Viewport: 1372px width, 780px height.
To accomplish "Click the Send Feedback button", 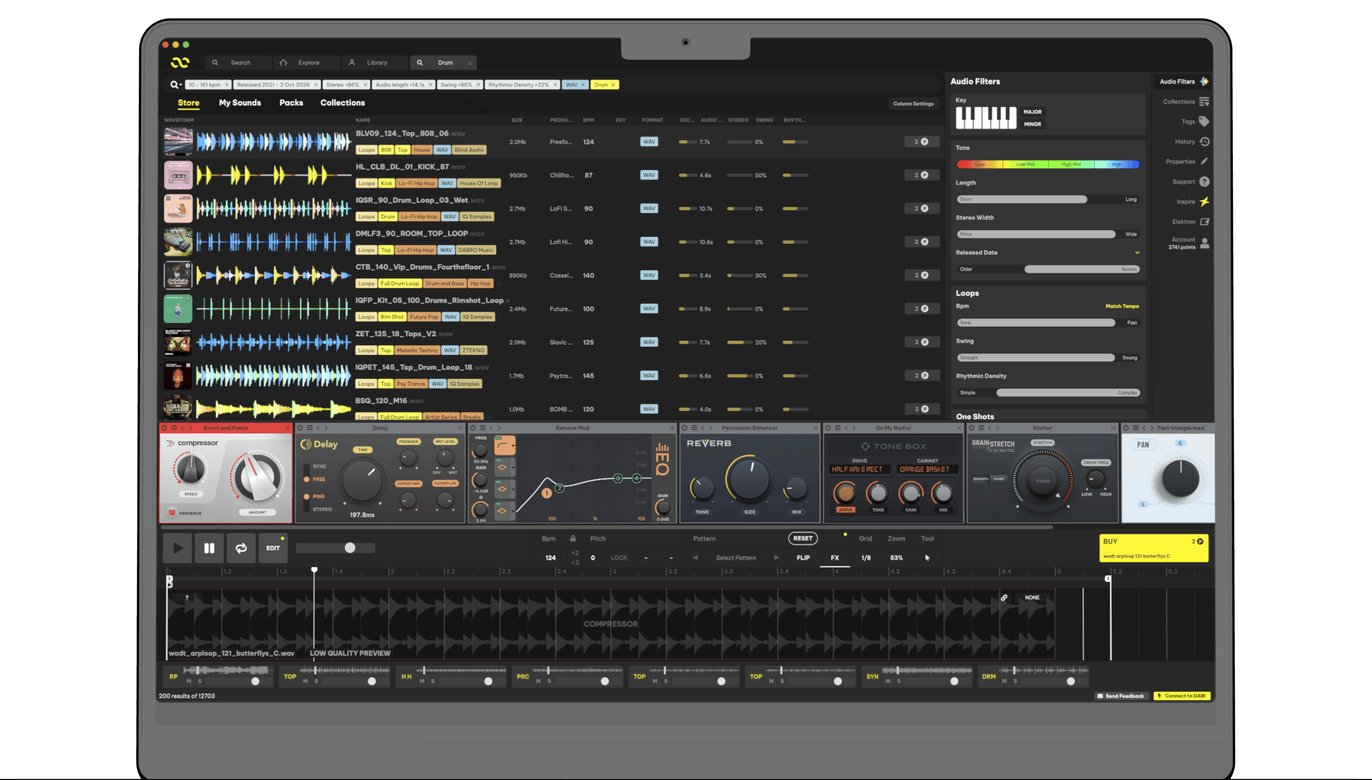I will [1120, 696].
